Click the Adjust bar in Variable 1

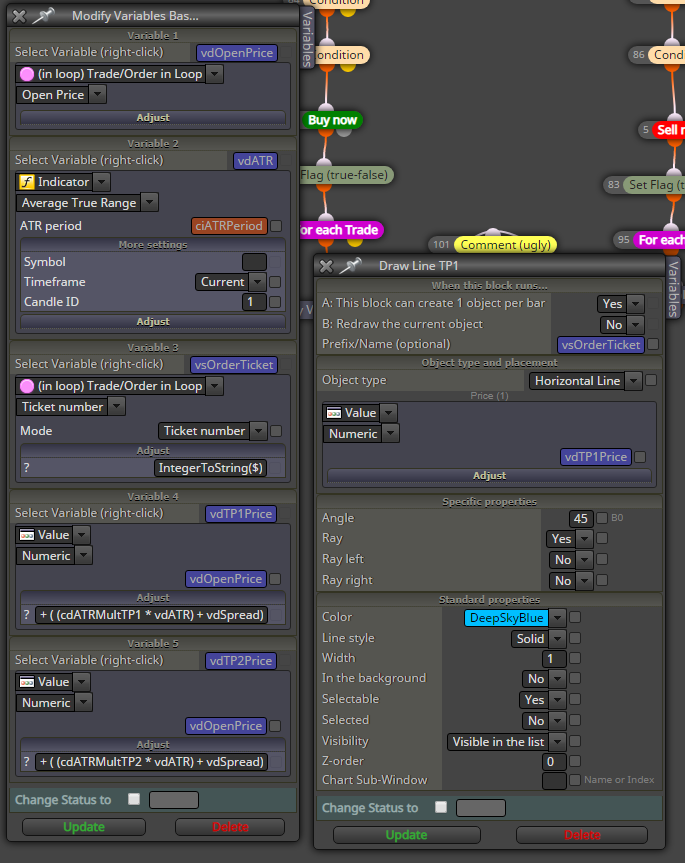[x=153, y=117]
